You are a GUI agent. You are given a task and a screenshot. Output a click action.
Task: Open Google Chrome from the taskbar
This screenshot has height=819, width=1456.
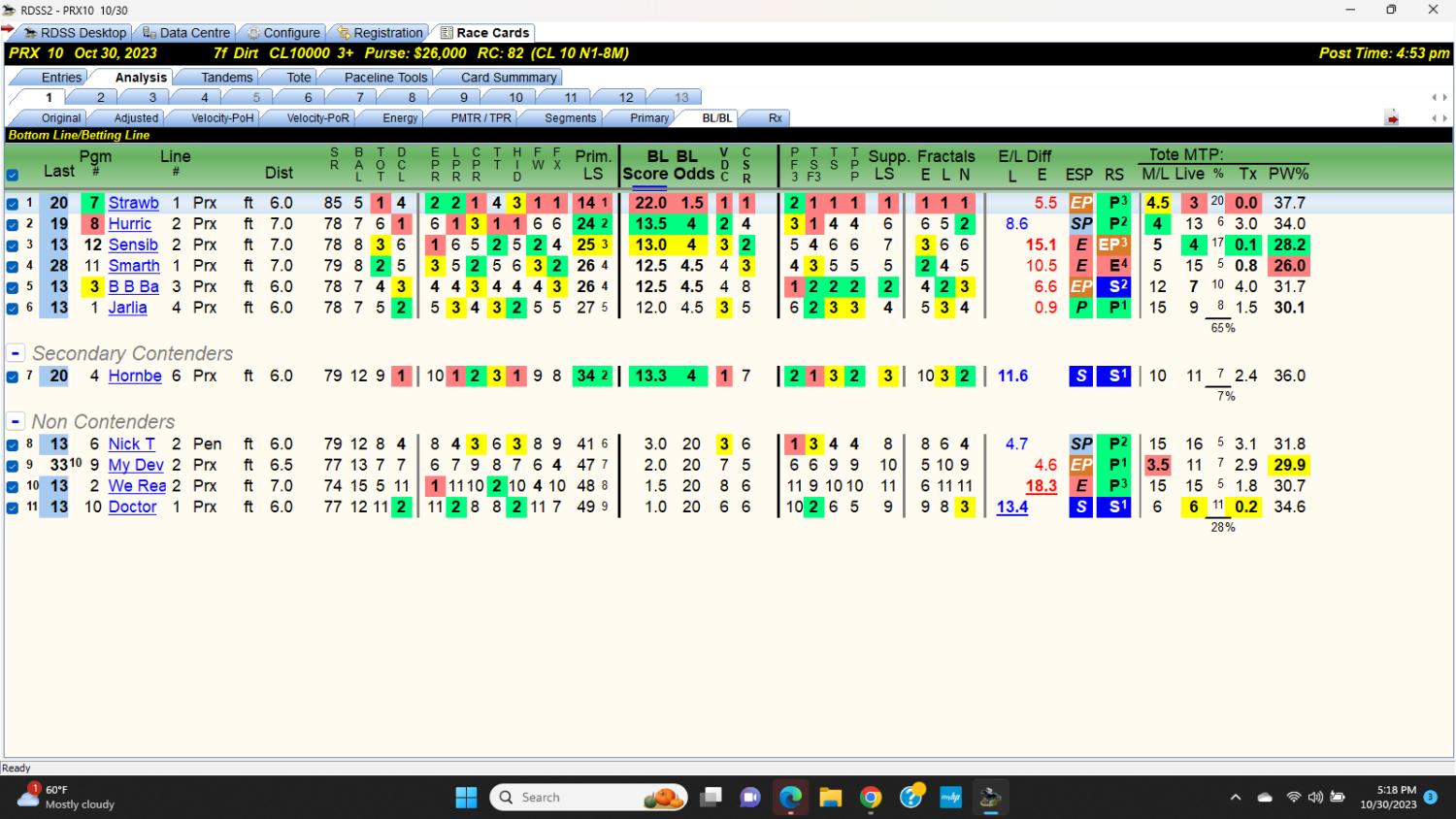(x=871, y=798)
